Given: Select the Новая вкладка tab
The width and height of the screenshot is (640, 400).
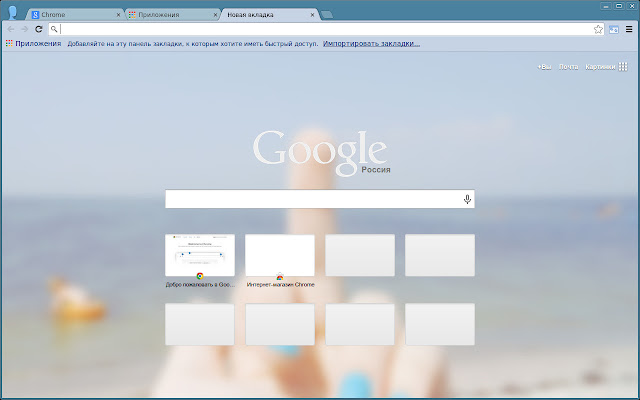Looking at the screenshot, I should (269, 15).
